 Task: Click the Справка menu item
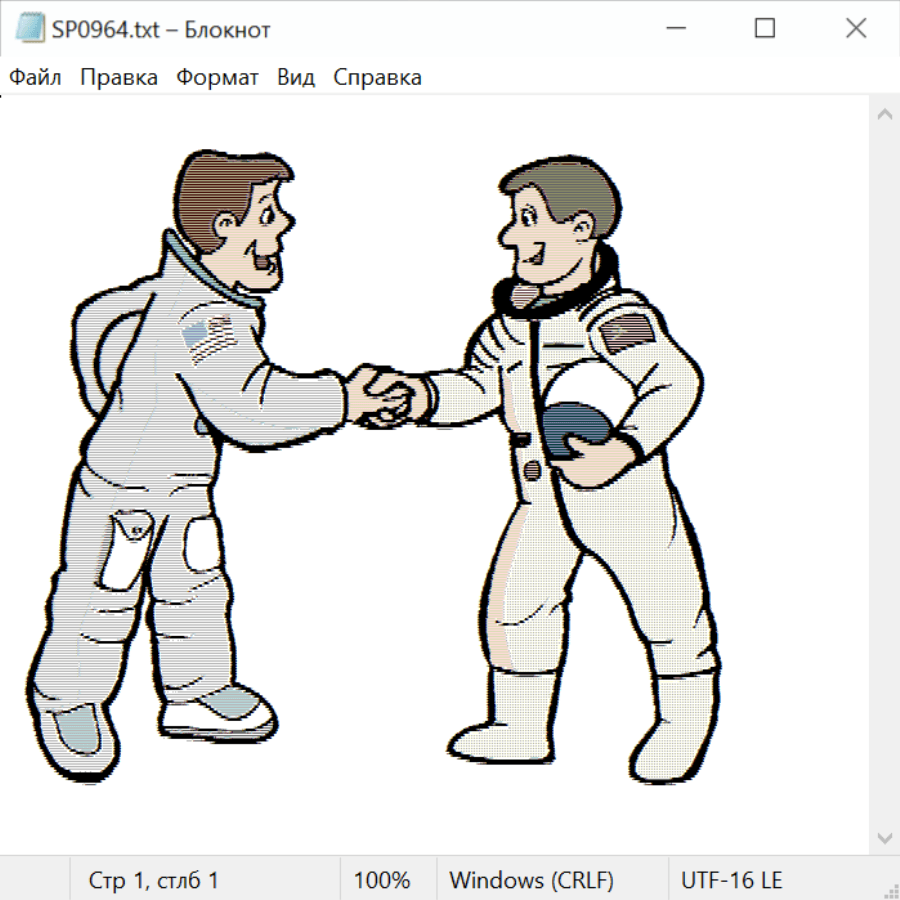[x=377, y=78]
